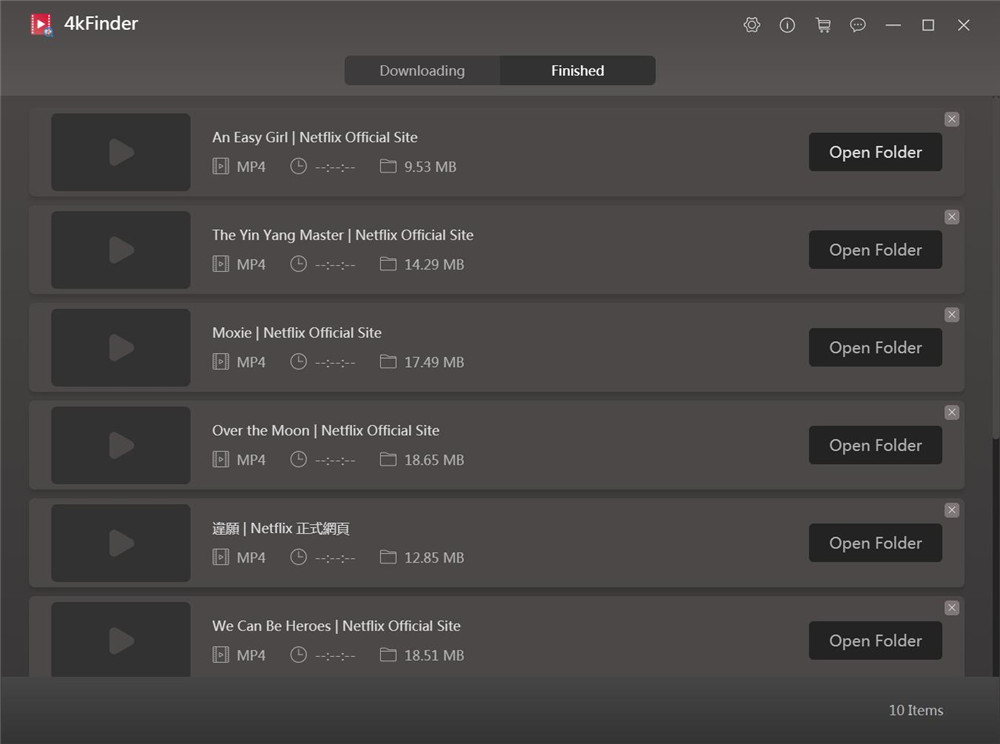Click the Moxie | Netflix Official Site title

coord(296,332)
